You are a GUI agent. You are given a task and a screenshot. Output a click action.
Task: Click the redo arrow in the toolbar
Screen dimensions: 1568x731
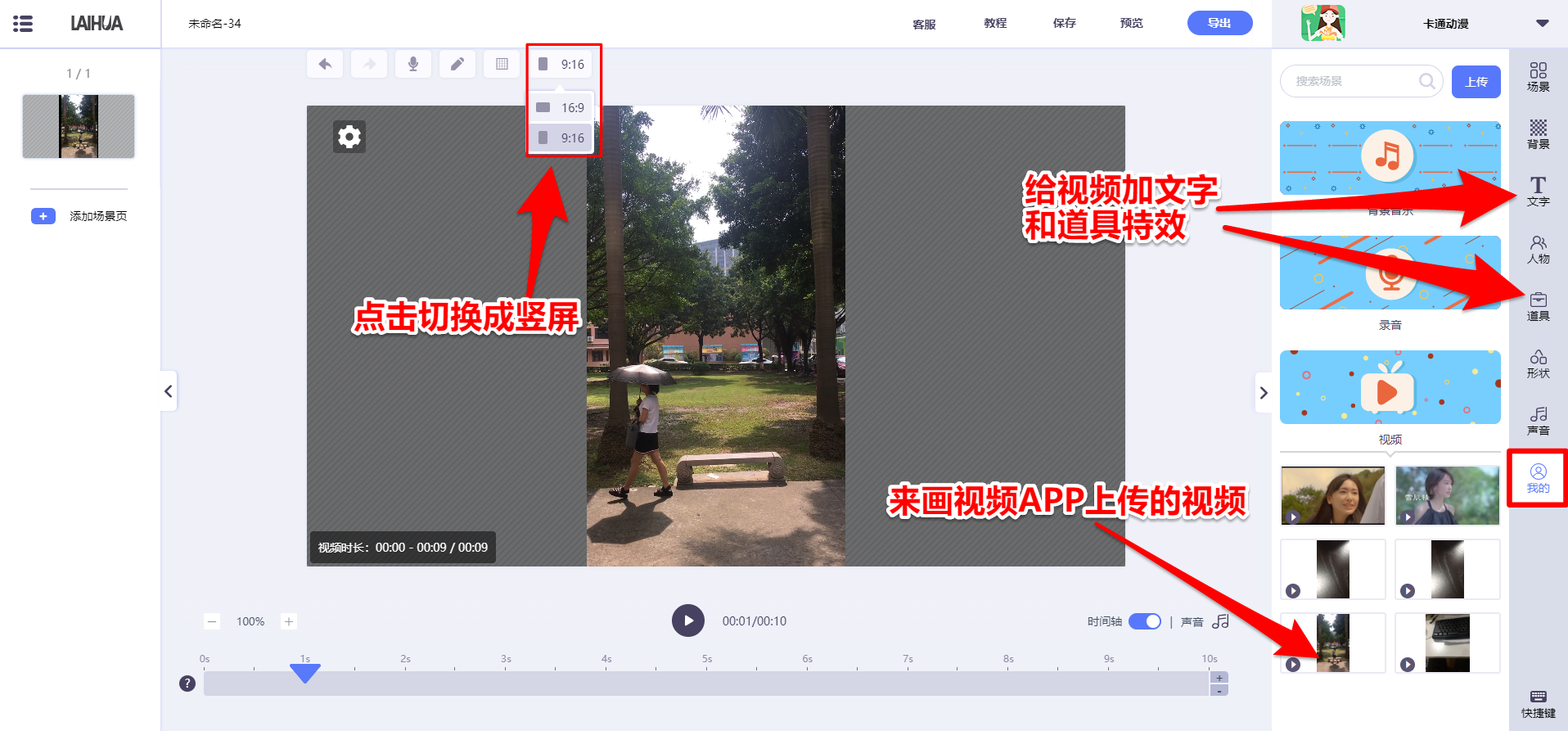click(369, 64)
